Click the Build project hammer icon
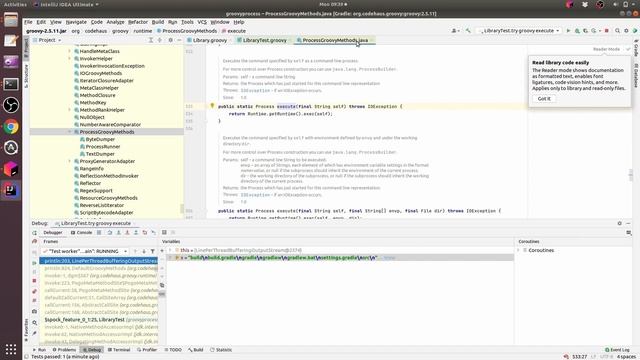 [468, 31]
